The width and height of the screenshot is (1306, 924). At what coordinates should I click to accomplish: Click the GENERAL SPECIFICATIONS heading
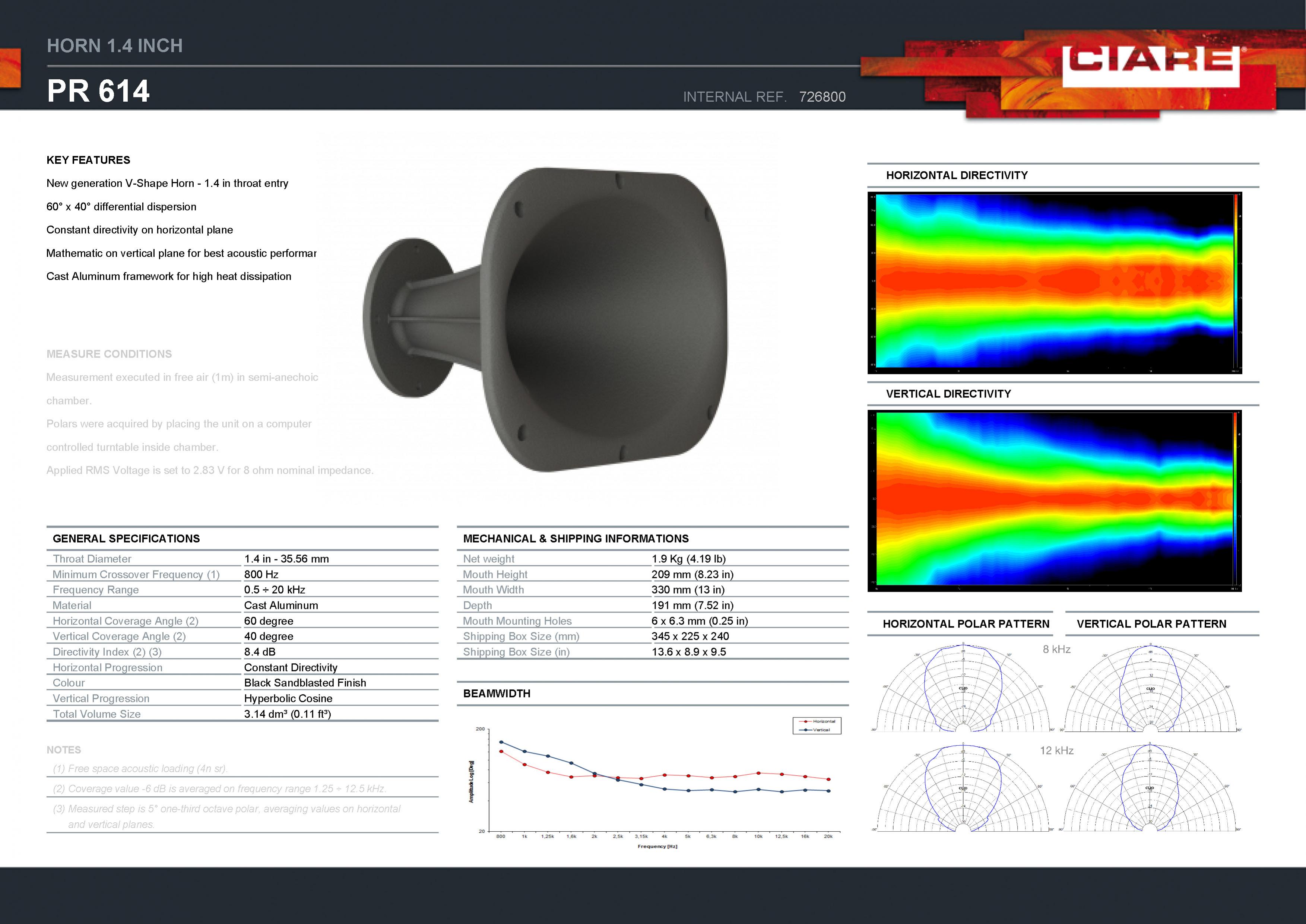coord(126,539)
